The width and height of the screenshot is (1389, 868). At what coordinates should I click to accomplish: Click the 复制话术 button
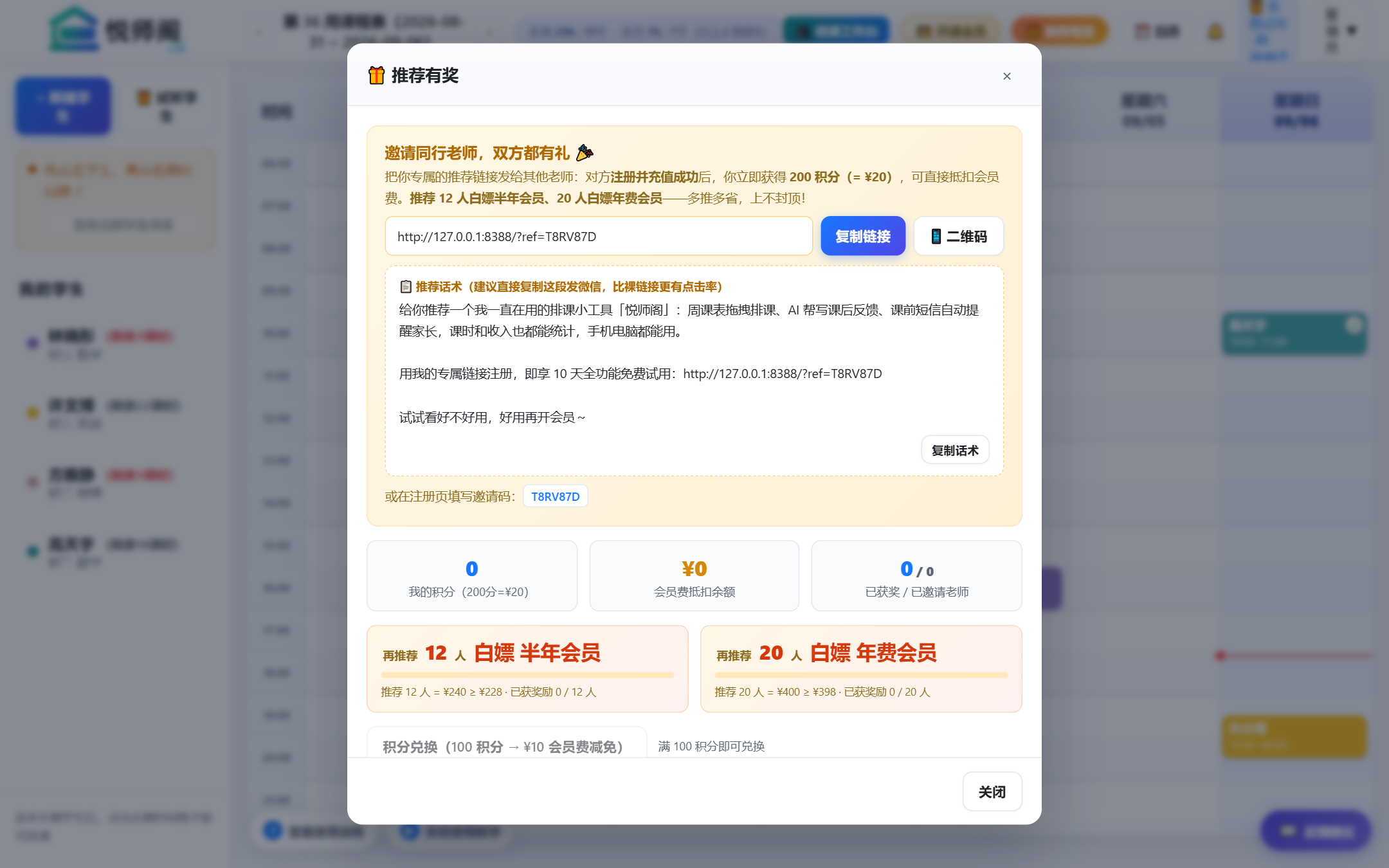[955, 450]
